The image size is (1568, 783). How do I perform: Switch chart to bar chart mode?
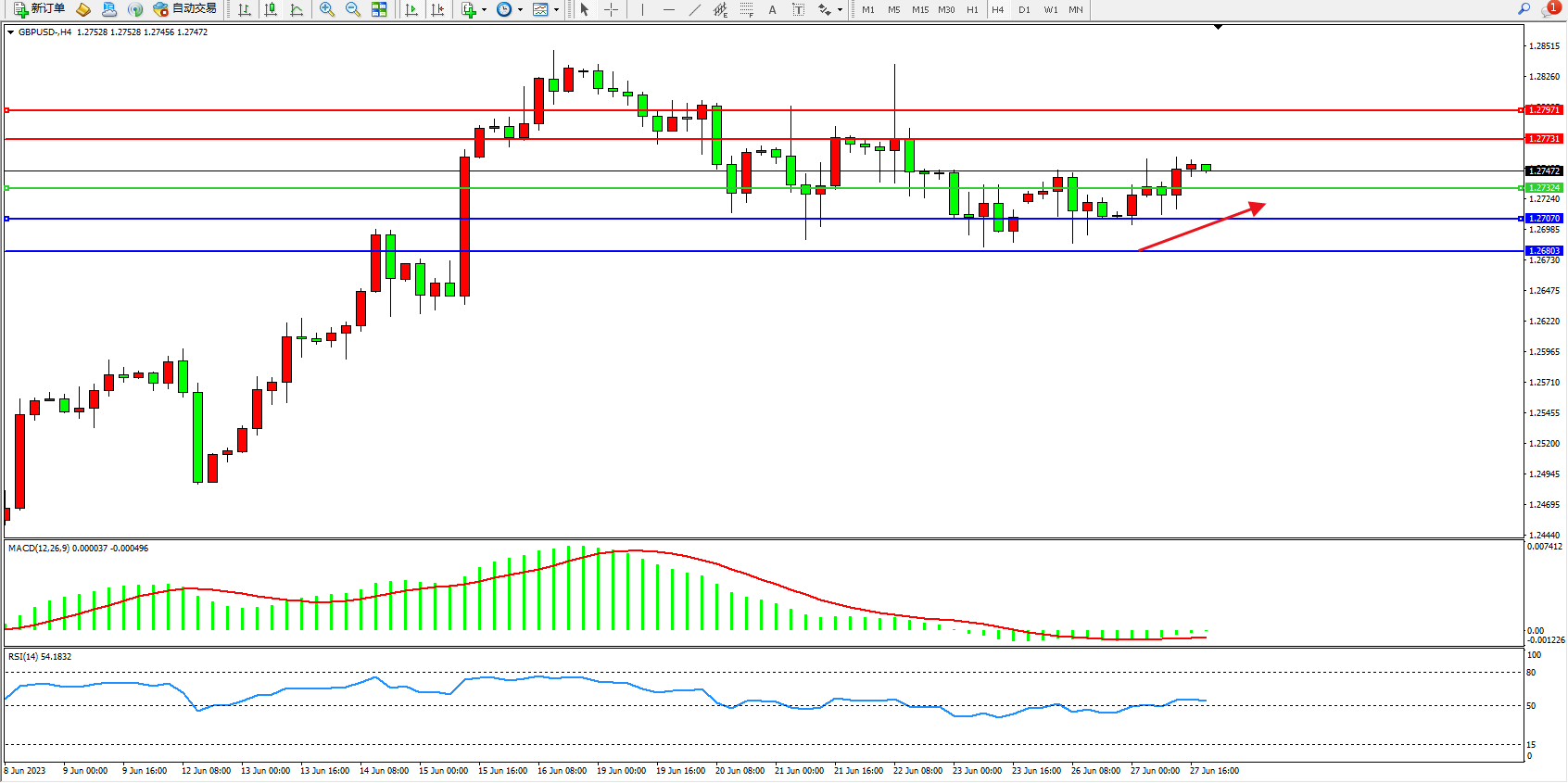click(245, 9)
